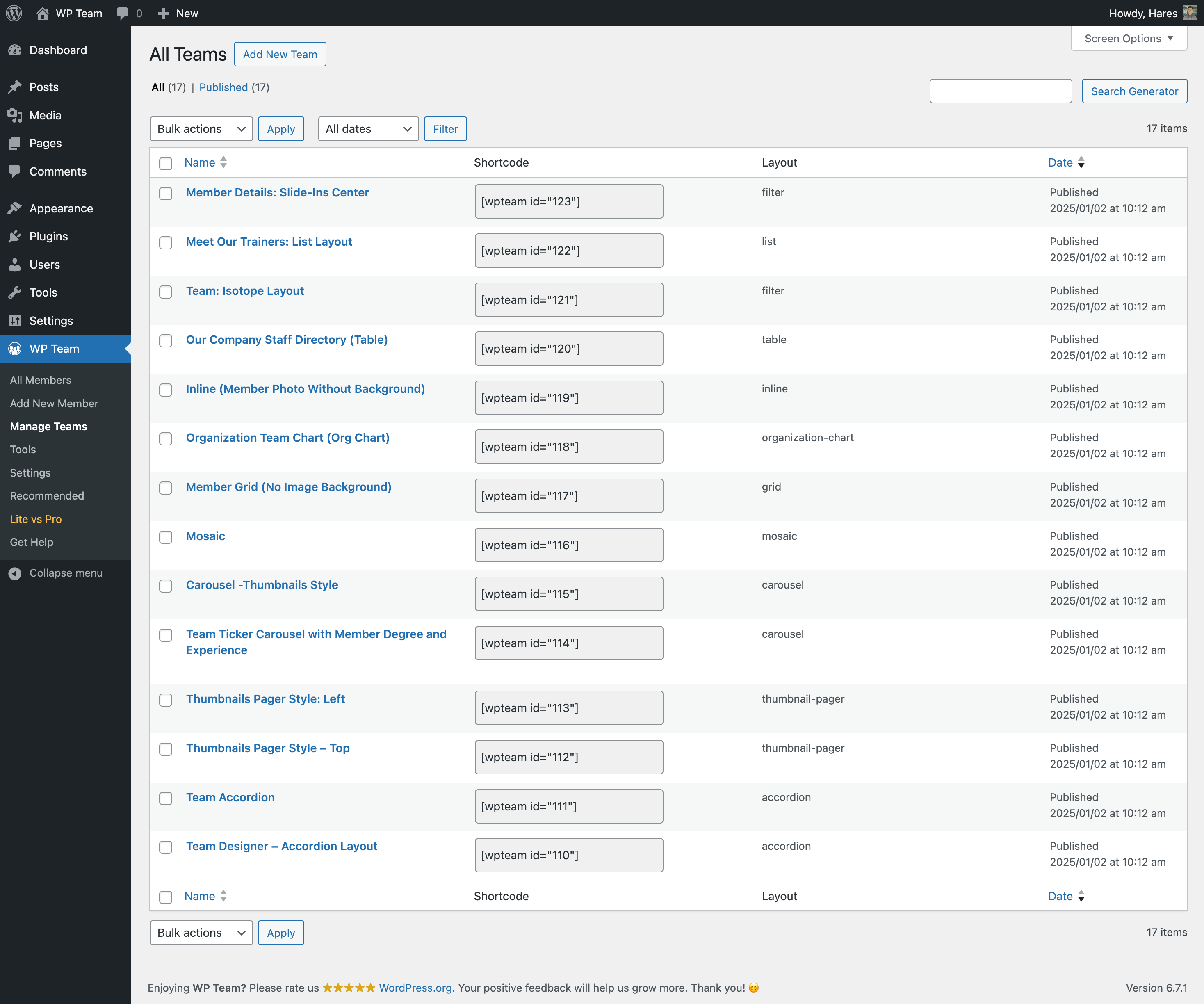Image resolution: width=1204 pixels, height=1004 pixels.
Task: Click the Dashboard gauge icon
Action: 15,50
